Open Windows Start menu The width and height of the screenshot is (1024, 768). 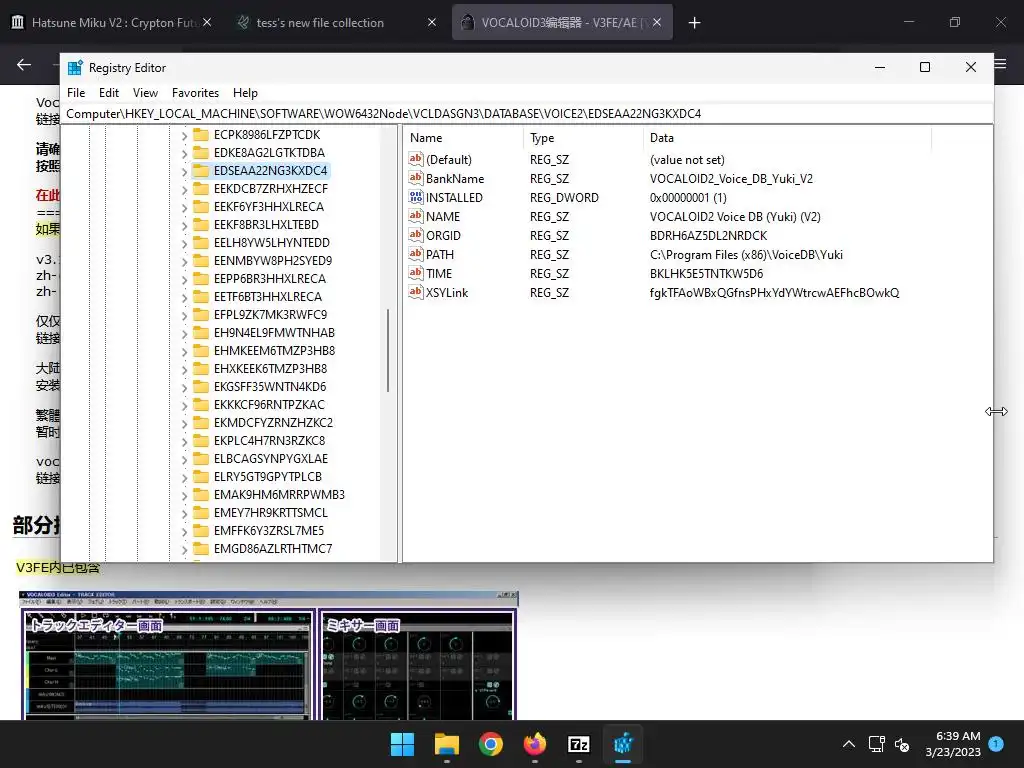(402, 744)
